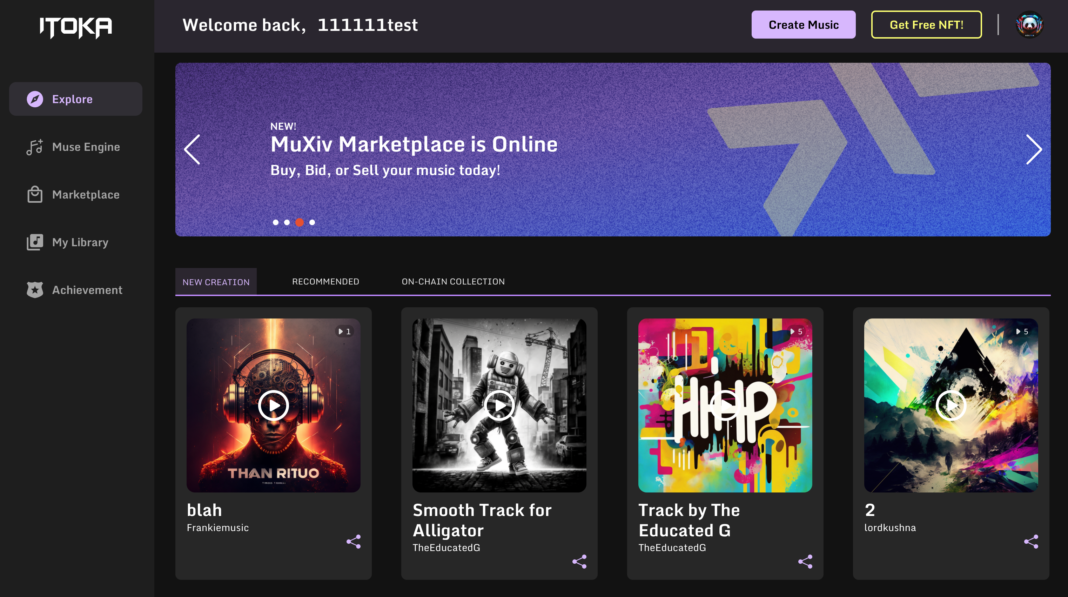Go back a banner using the left arrow
This screenshot has height=597, width=1068.
pyautogui.click(x=192, y=149)
